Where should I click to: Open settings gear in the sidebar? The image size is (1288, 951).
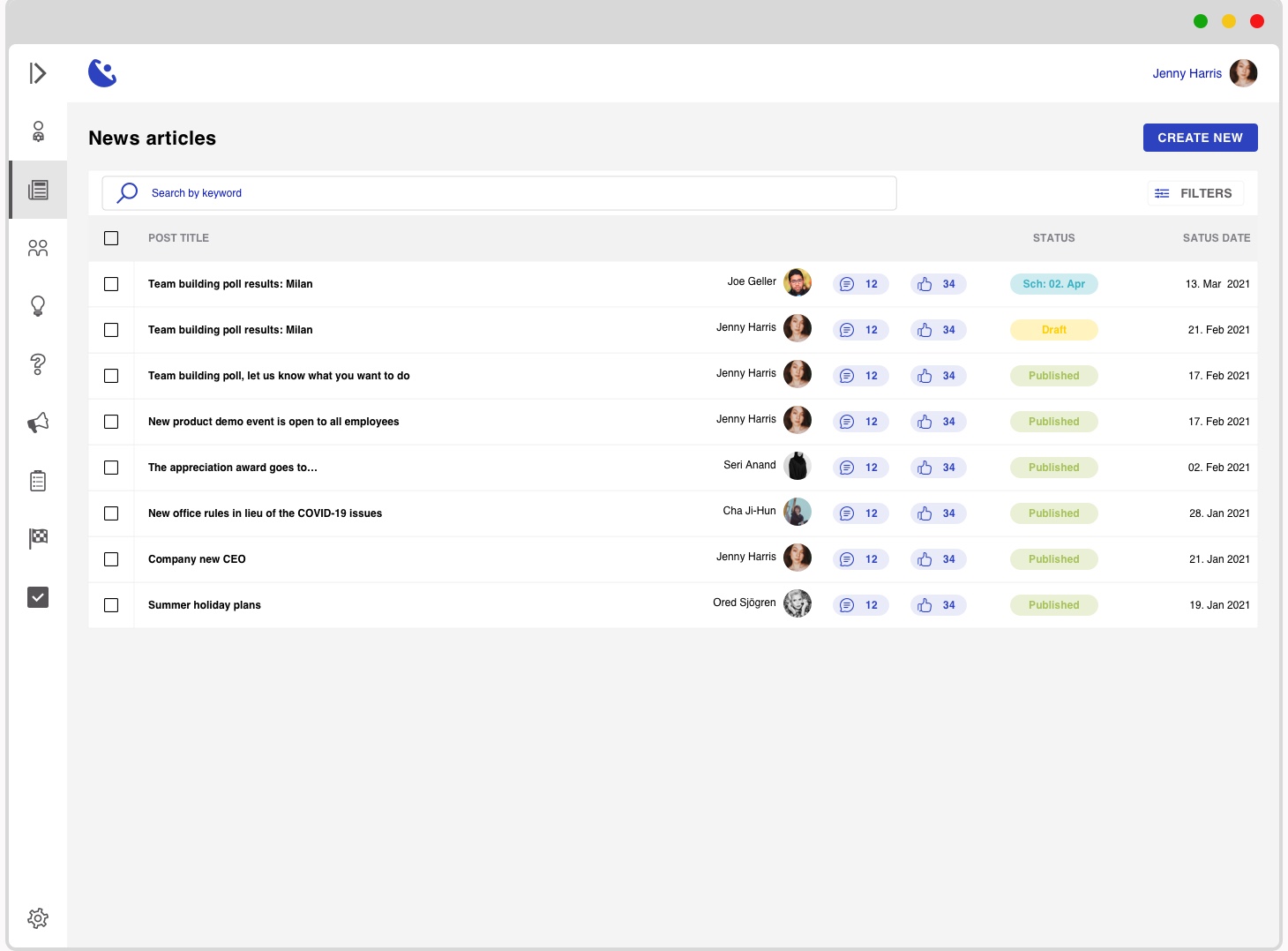[x=38, y=918]
